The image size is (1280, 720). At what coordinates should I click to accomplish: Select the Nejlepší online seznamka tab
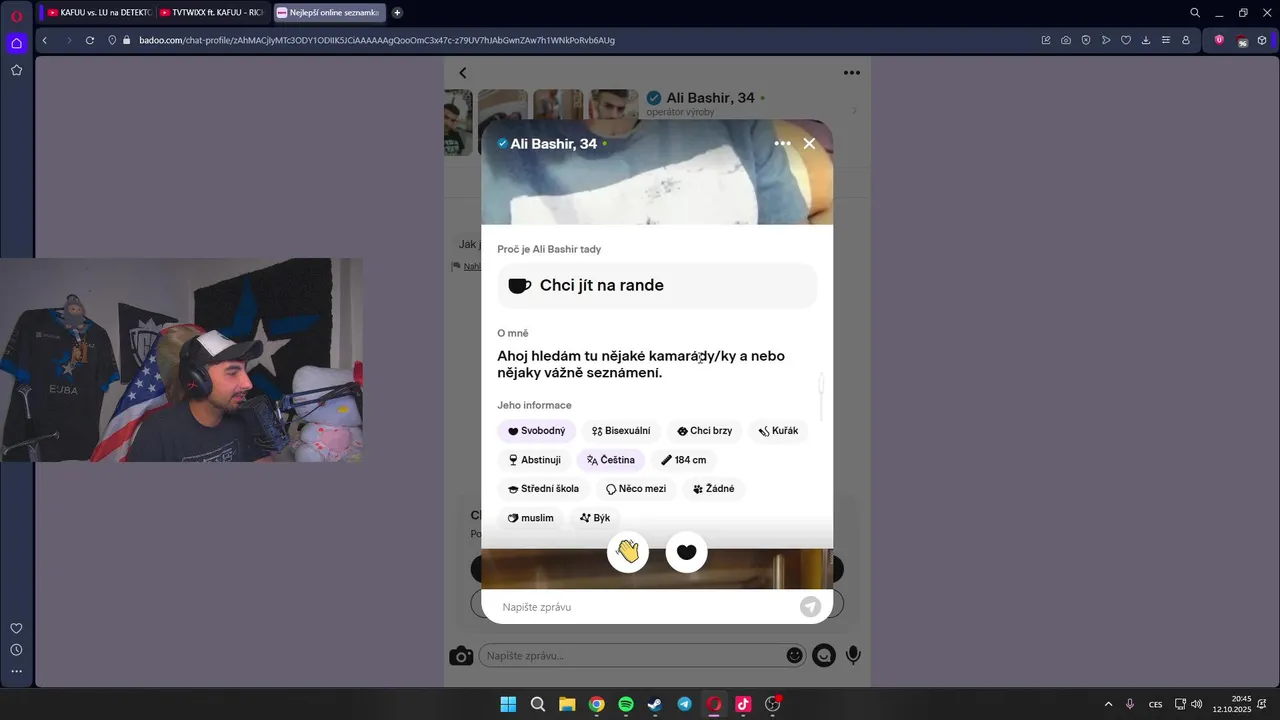click(328, 13)
